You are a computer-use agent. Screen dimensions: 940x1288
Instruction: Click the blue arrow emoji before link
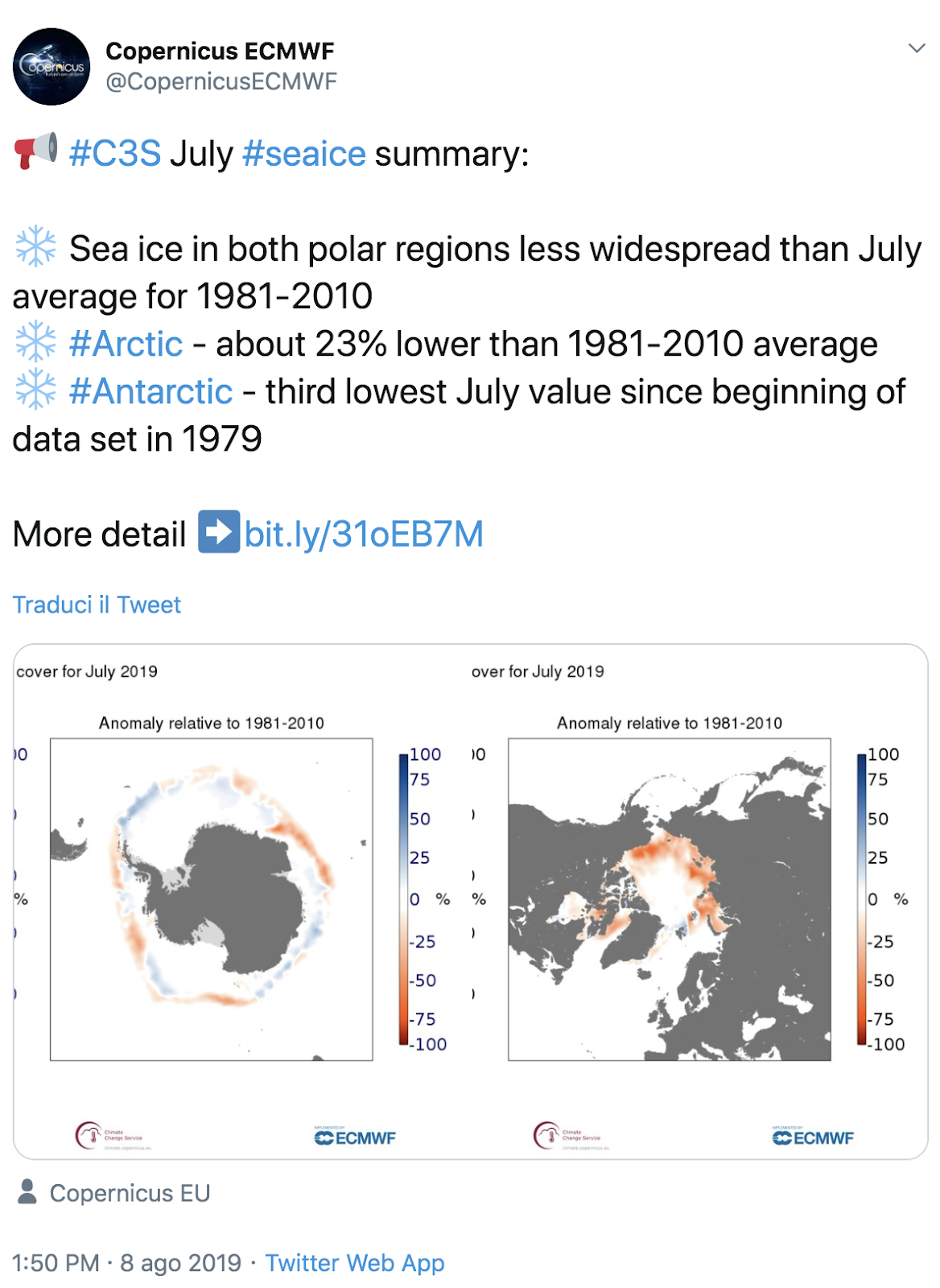click(x=219, y=532)
